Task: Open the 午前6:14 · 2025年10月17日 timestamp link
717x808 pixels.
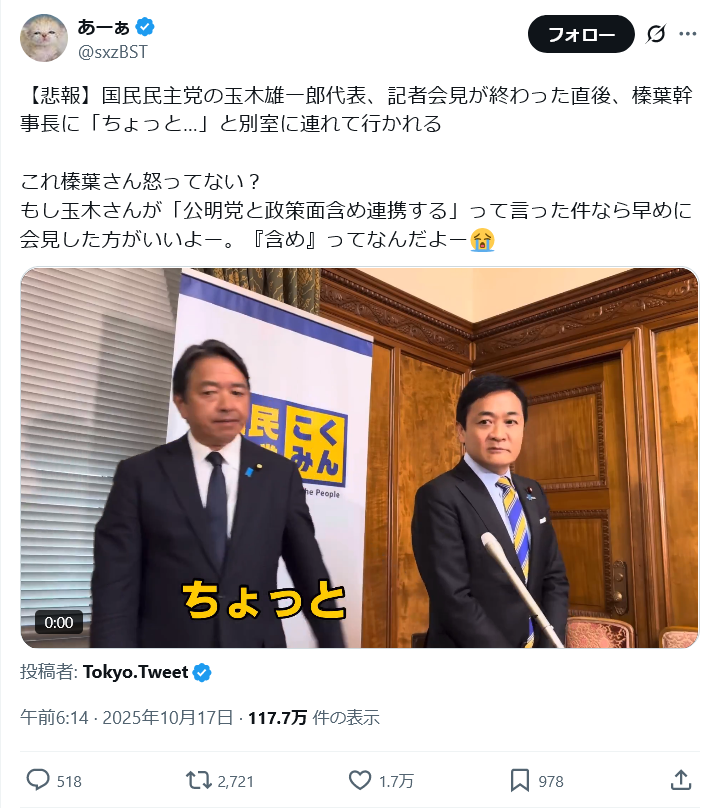Action: (x=126, y=717)
